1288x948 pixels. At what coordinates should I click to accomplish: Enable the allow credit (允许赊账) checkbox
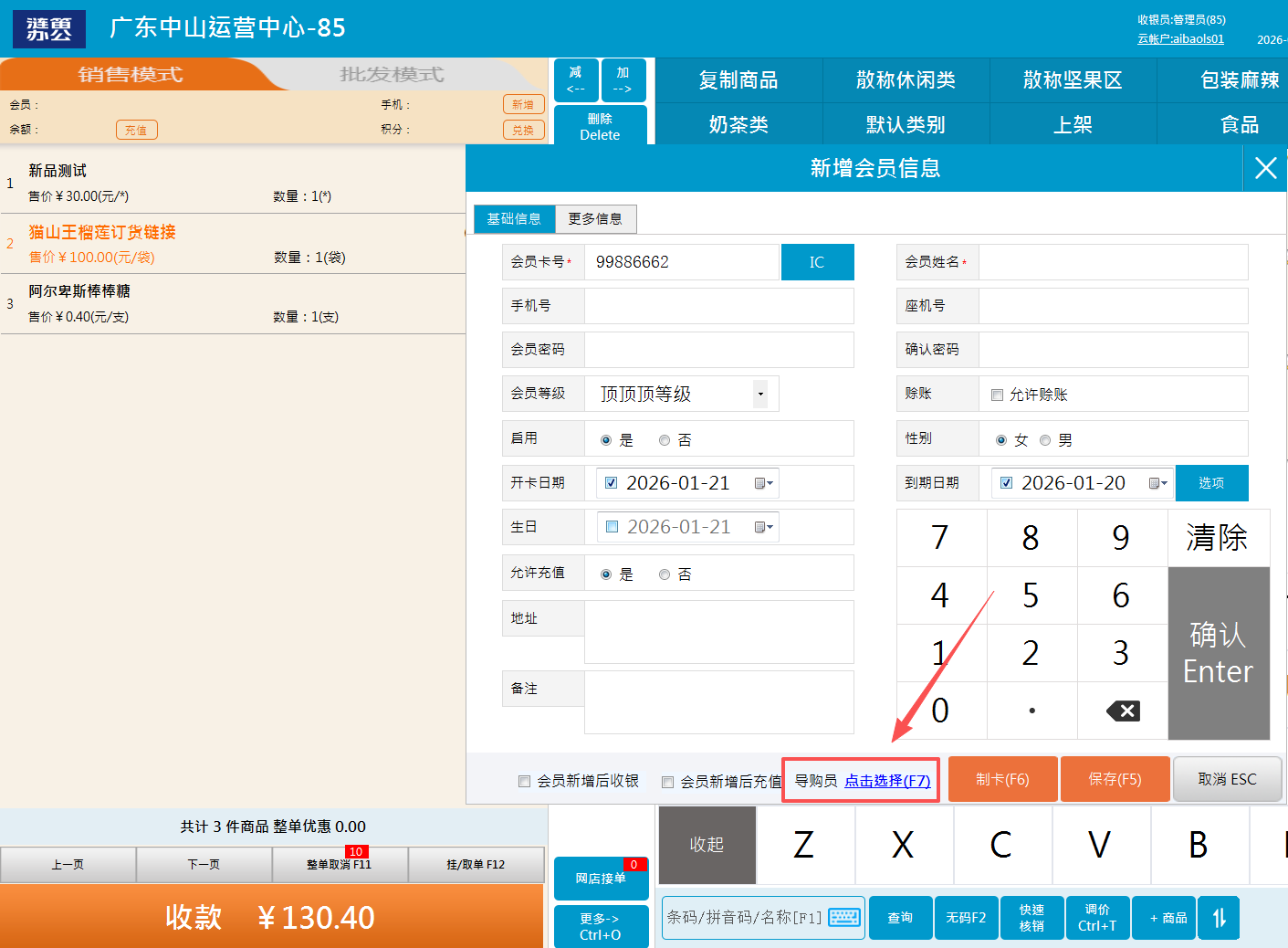point(998,395)
